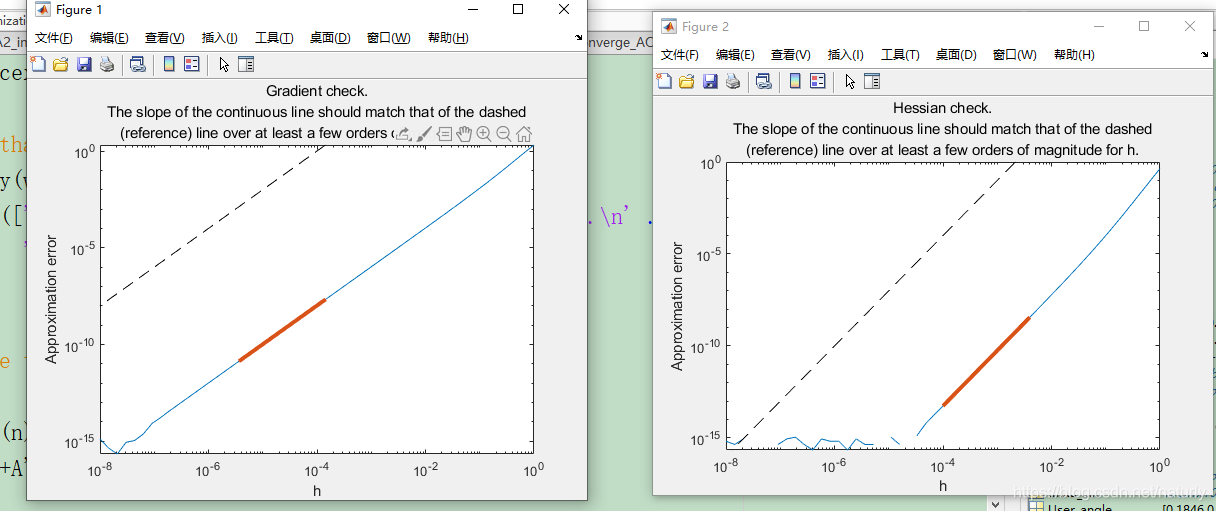Viewport: 1216px width, 511px height.
Task: Close the Figure 1 window
Action: click(565, 10)
